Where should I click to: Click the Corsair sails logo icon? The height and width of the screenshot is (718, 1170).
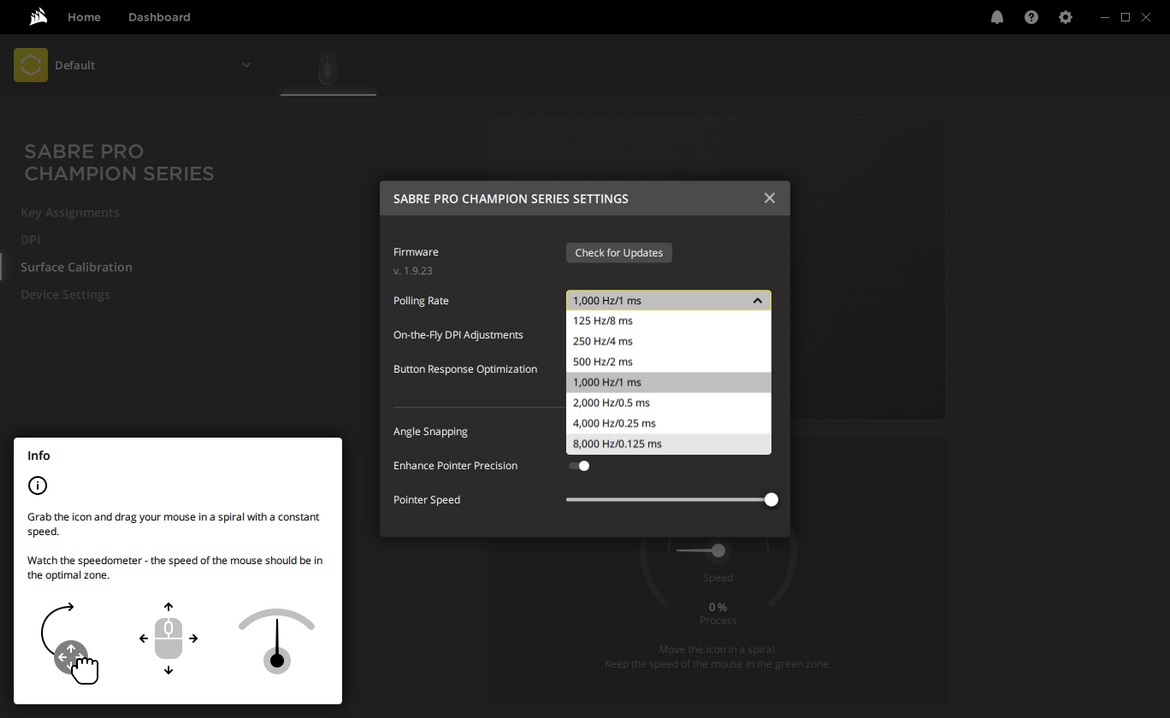click(x=38, y=16)
